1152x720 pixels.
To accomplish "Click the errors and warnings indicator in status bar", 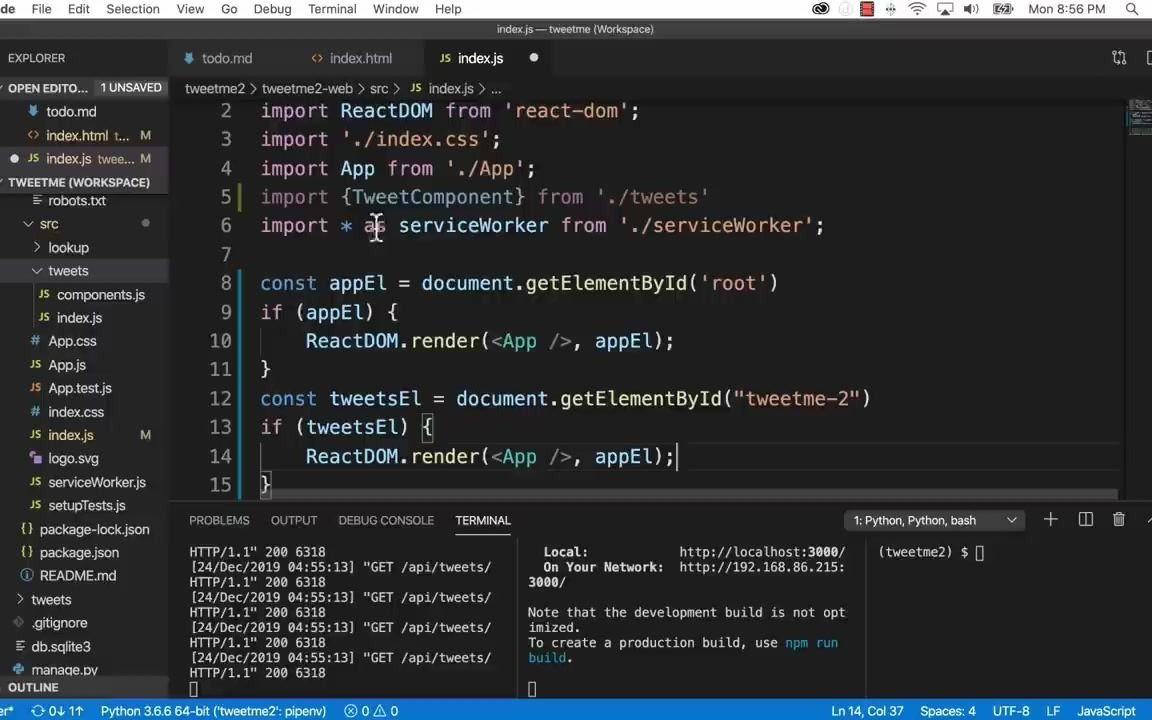I will coord(370,711).
